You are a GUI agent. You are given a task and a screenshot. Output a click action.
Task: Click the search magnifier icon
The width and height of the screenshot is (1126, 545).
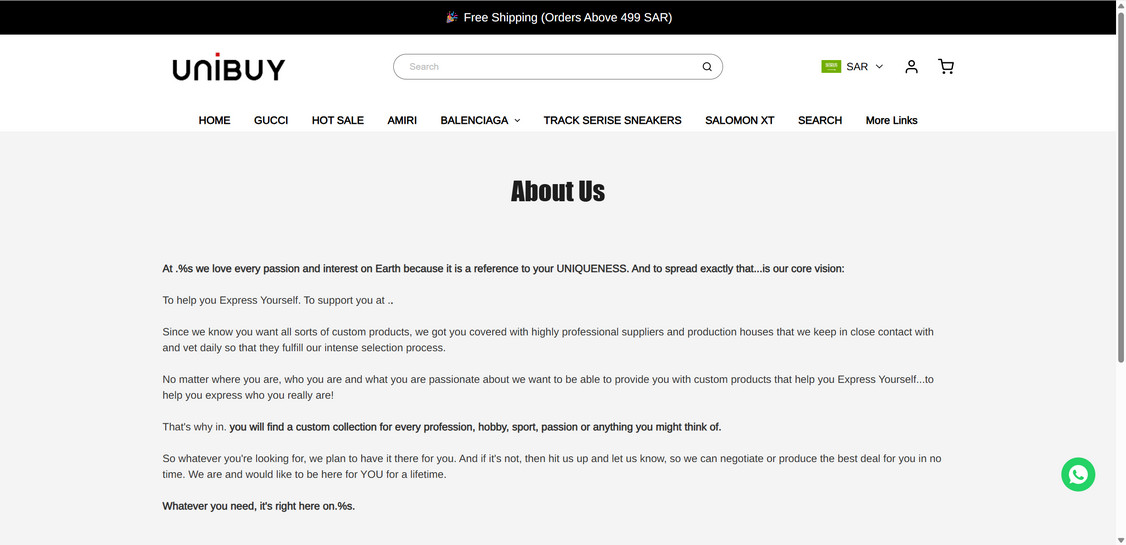(707, 67)
